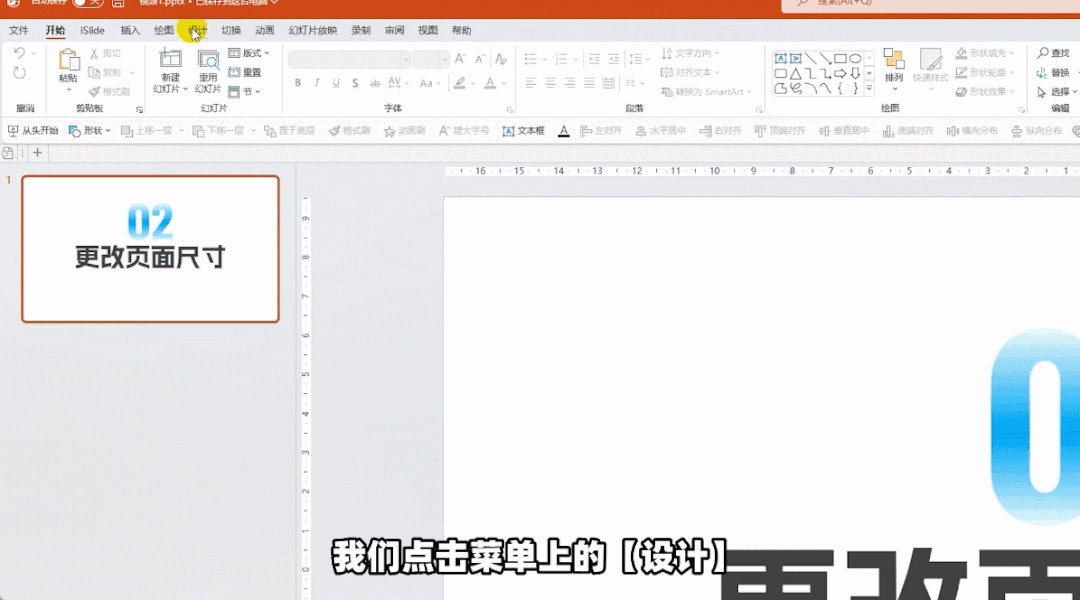Switch to the 幻灯片放映 slideshow tab
The image size is (1080, 600).
click(312, 30)
